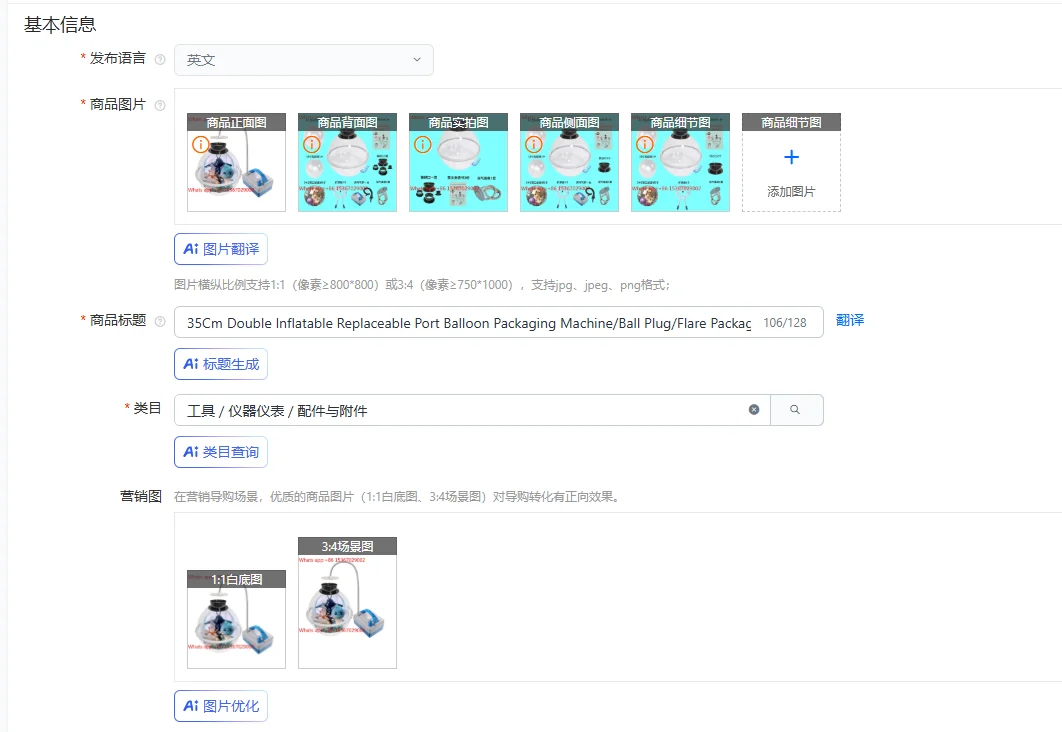Open the 商品图片 help tooltip icon

[x=160, y=105]
